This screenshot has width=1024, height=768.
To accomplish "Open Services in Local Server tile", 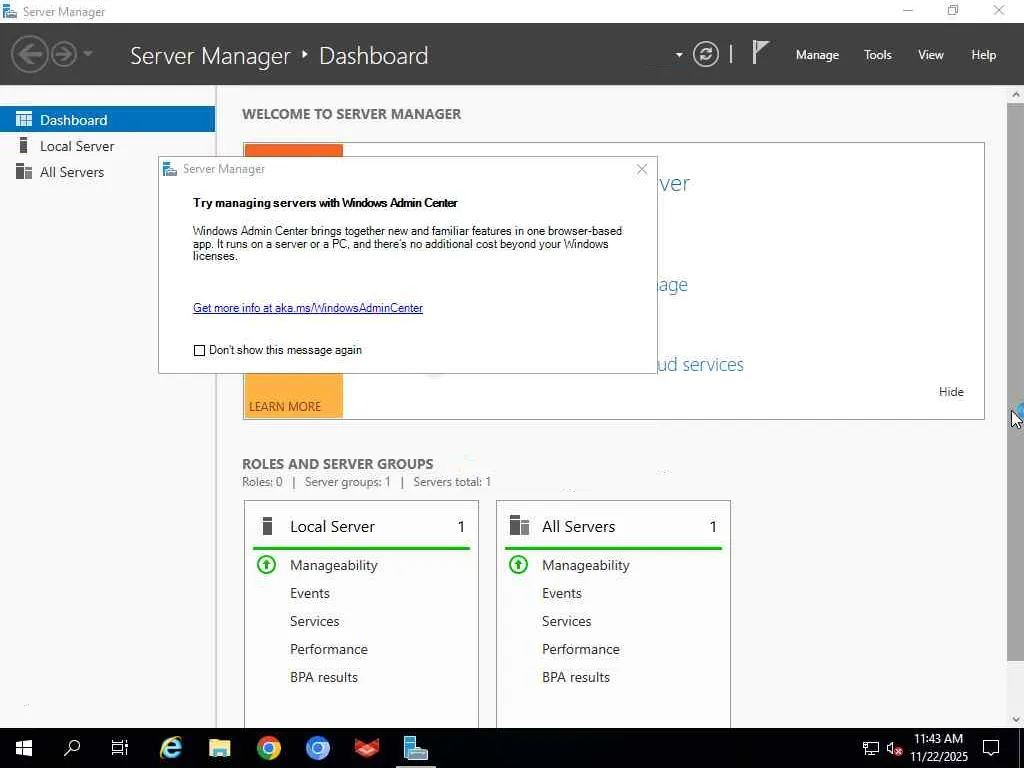I will (x=315, y=621).
